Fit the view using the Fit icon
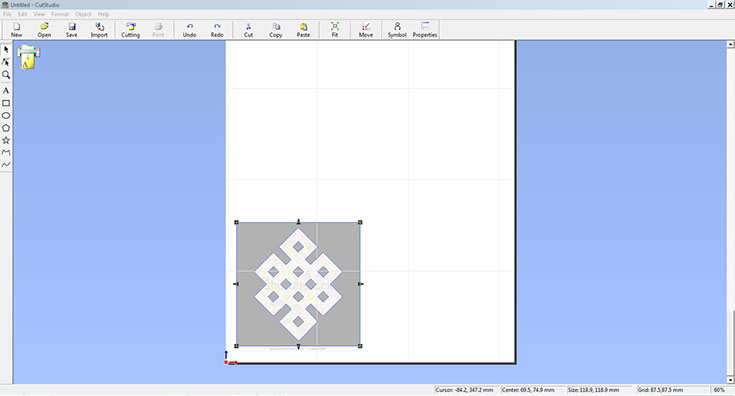The image size is (735, 396). pyautogui.click(x=335, y=30)
